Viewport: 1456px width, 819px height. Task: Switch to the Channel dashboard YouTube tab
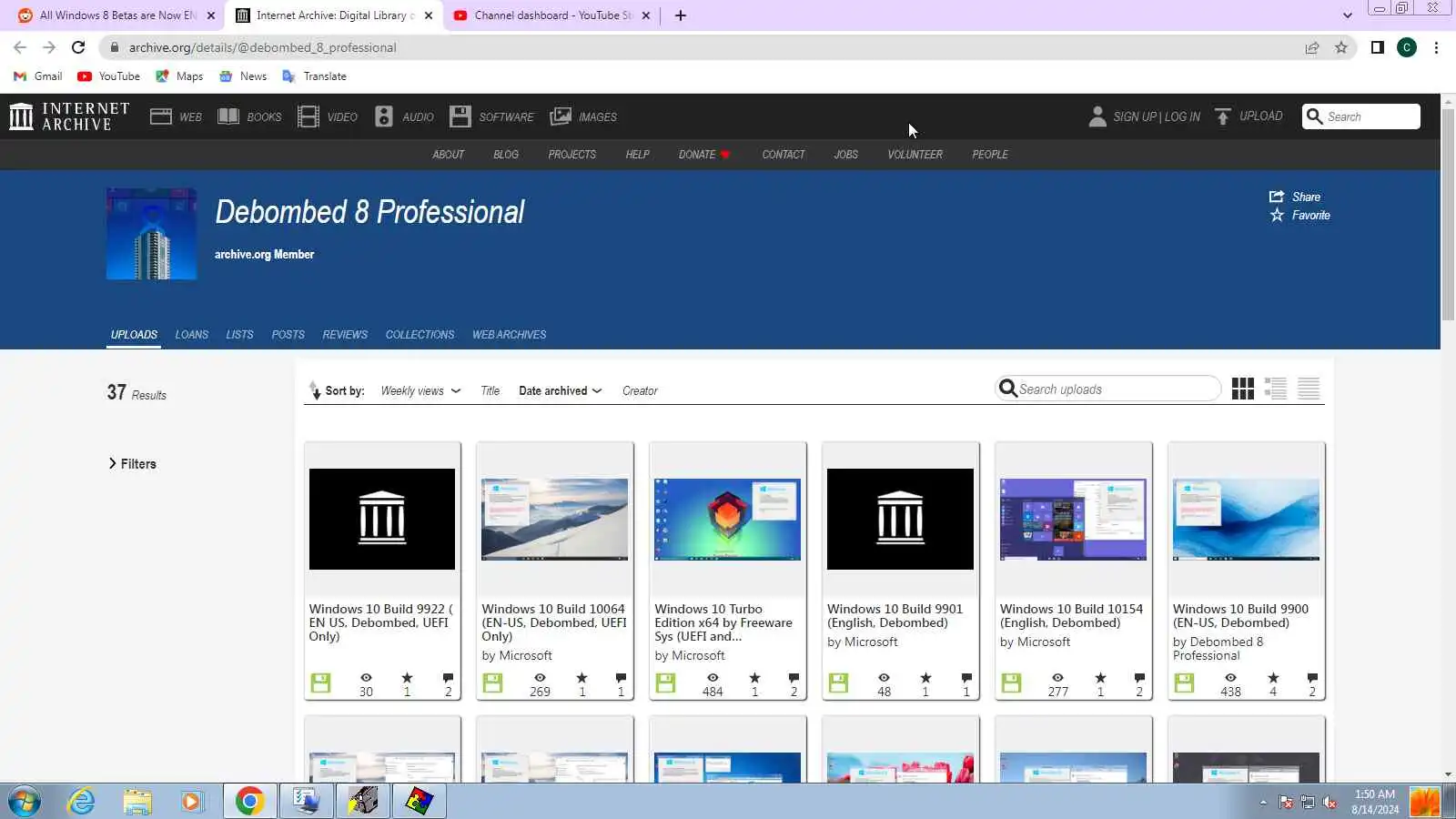coord(552,15)
